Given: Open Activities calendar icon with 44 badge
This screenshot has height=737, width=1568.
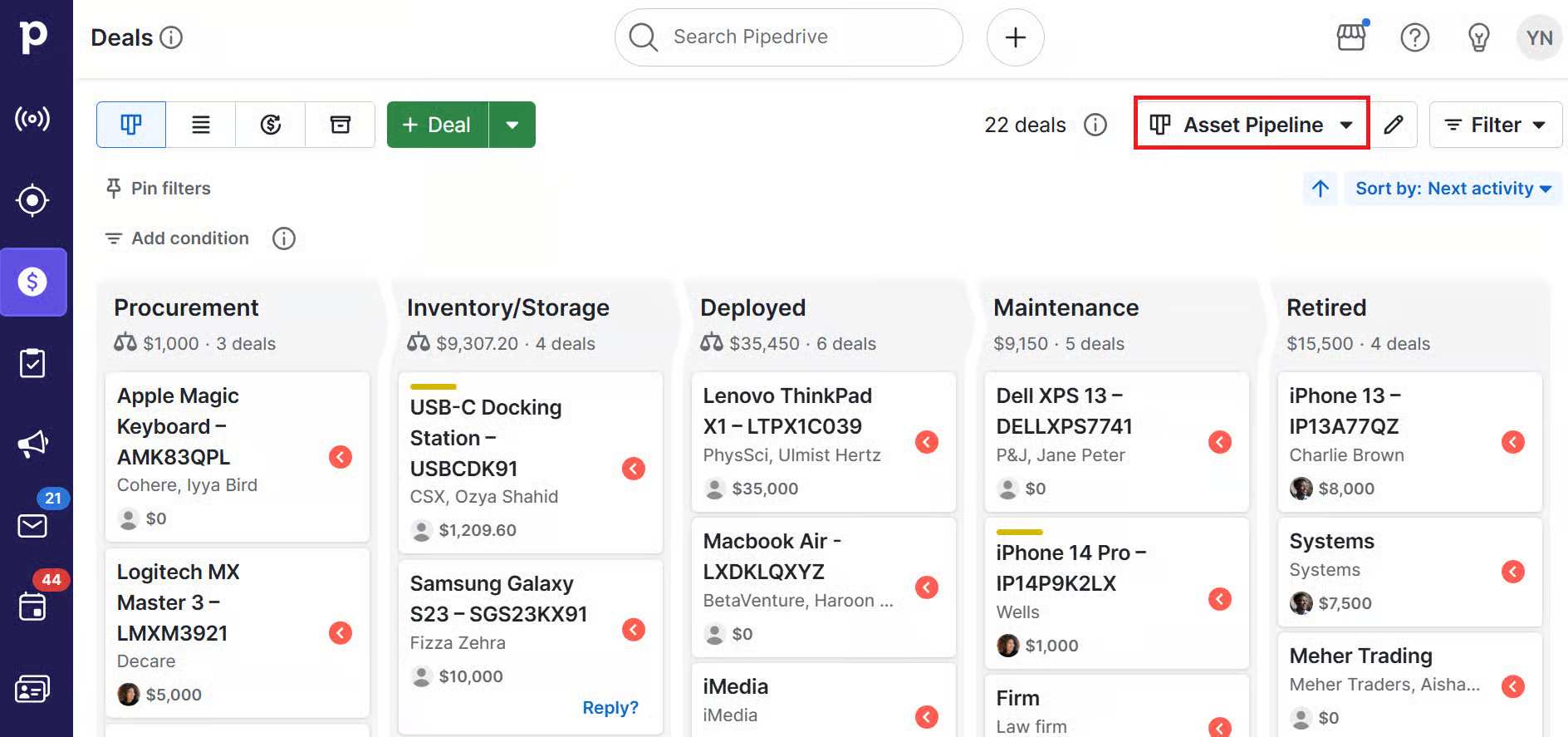Looking at the screenshot, I should 32,607.
